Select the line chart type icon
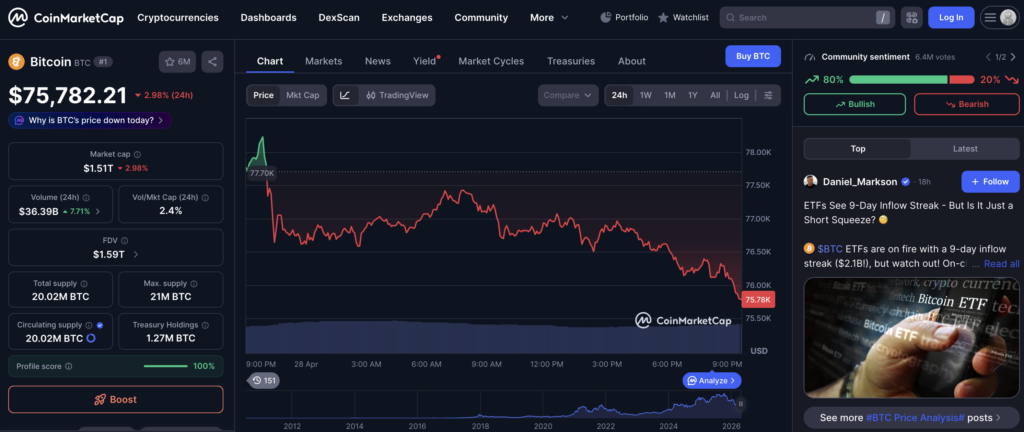Viewport: 1024px width, 432px height. (x=345, y=95)
